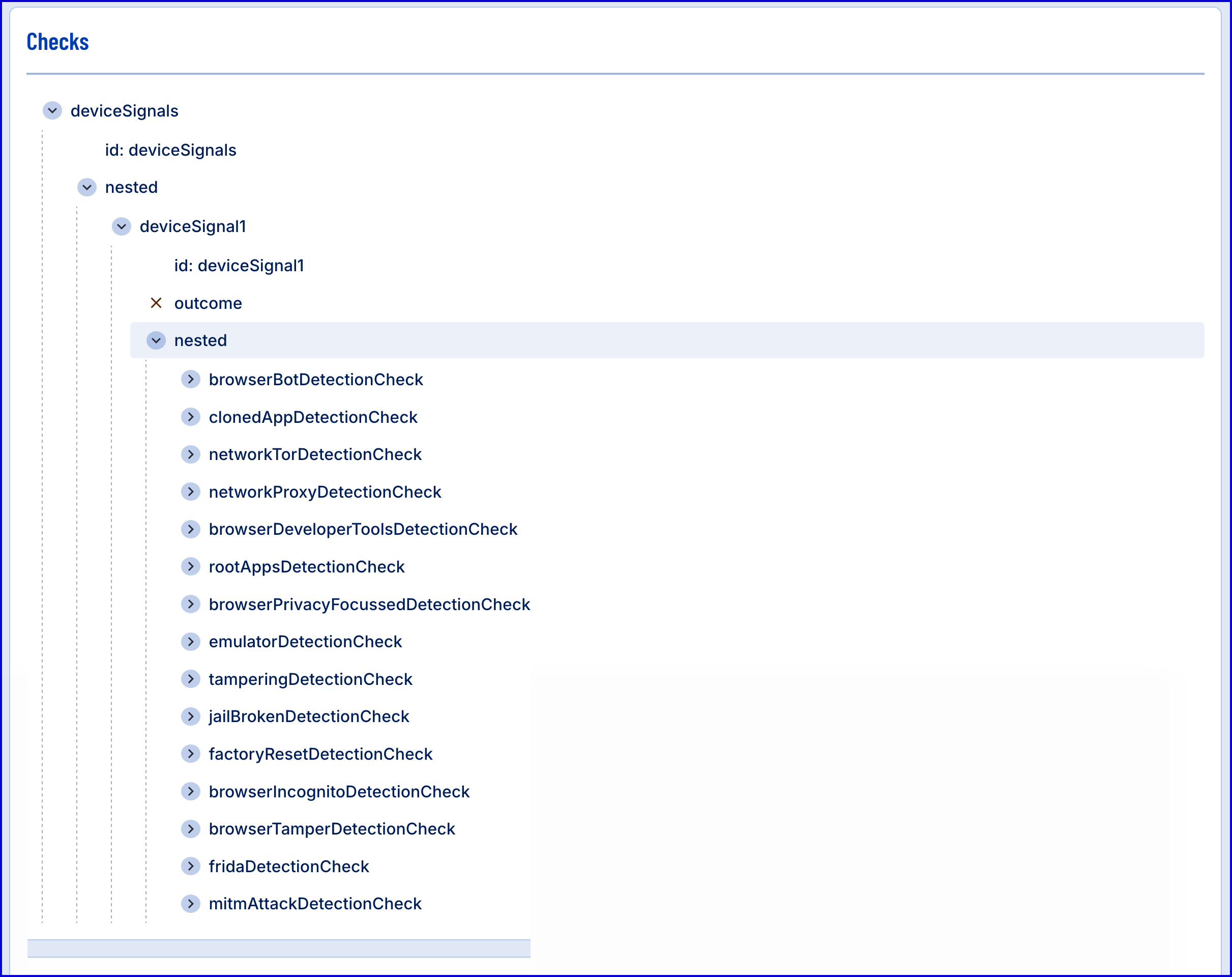Screen dimensions: 1232x977
Task: Expand emulatorDetectionCheck chevron
Action: [190, 642]
